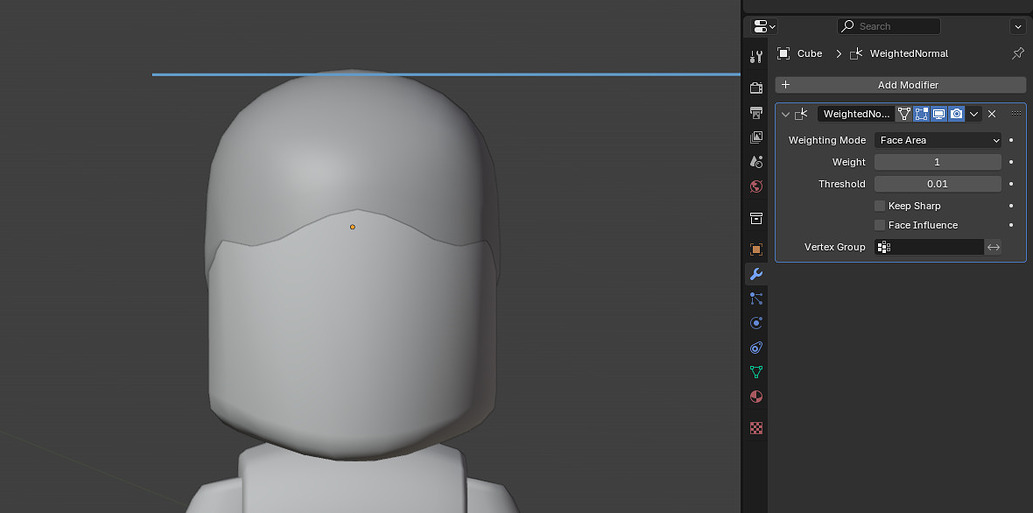Click the Add Modifier button
The height and width of the screenshot is (513, 1033).
coord(900,85)
